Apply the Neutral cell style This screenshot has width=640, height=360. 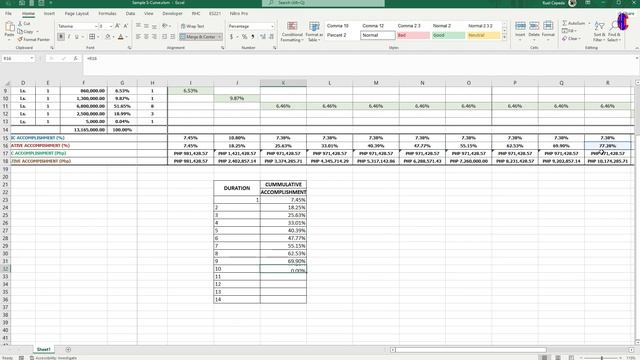[484, 36]
